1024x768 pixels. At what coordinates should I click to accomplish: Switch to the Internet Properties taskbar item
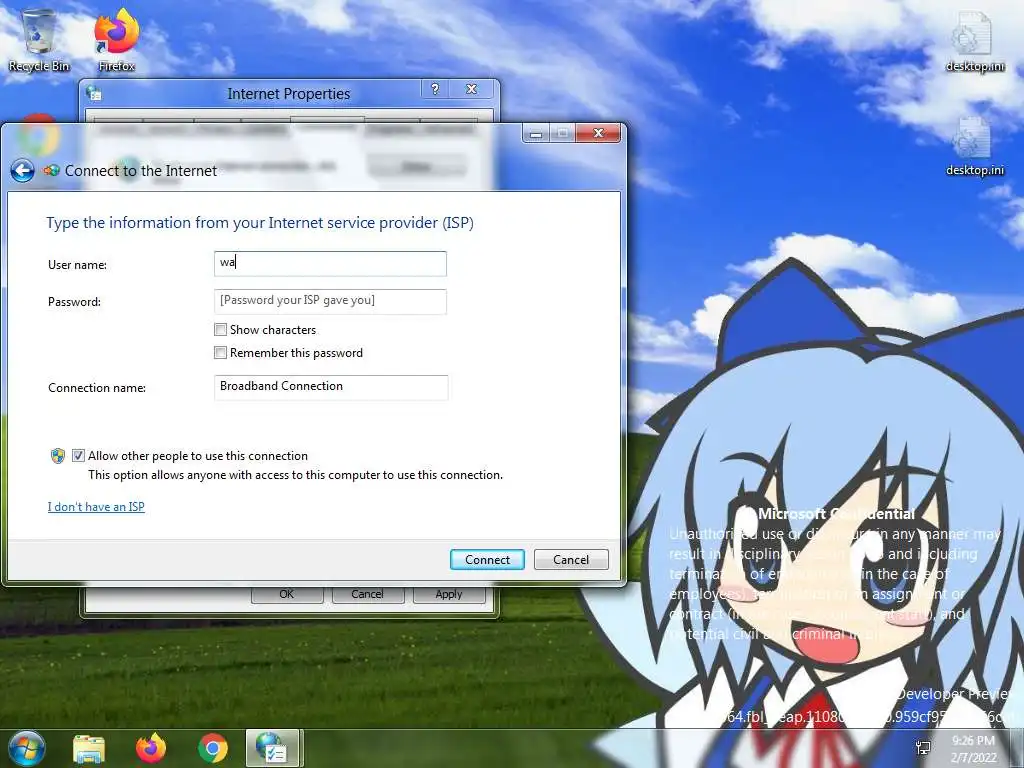[272, 748]
